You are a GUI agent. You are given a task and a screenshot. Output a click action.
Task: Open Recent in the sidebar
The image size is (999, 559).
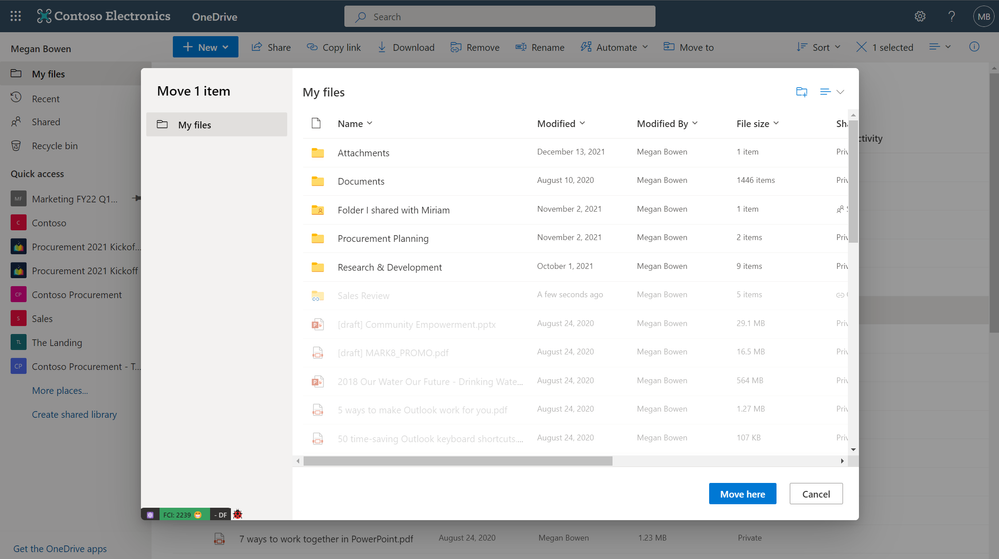(x=45, y=99)
